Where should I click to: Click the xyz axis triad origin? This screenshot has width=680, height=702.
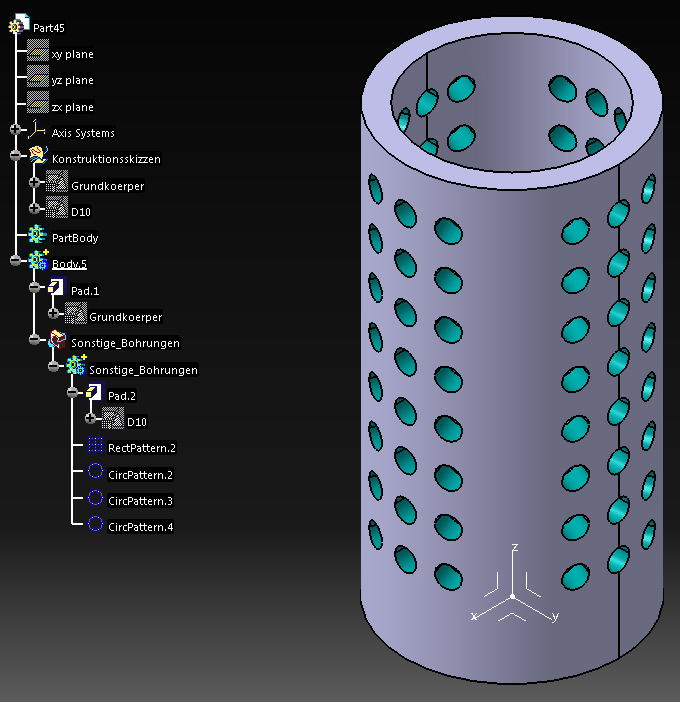pos(513,596)
